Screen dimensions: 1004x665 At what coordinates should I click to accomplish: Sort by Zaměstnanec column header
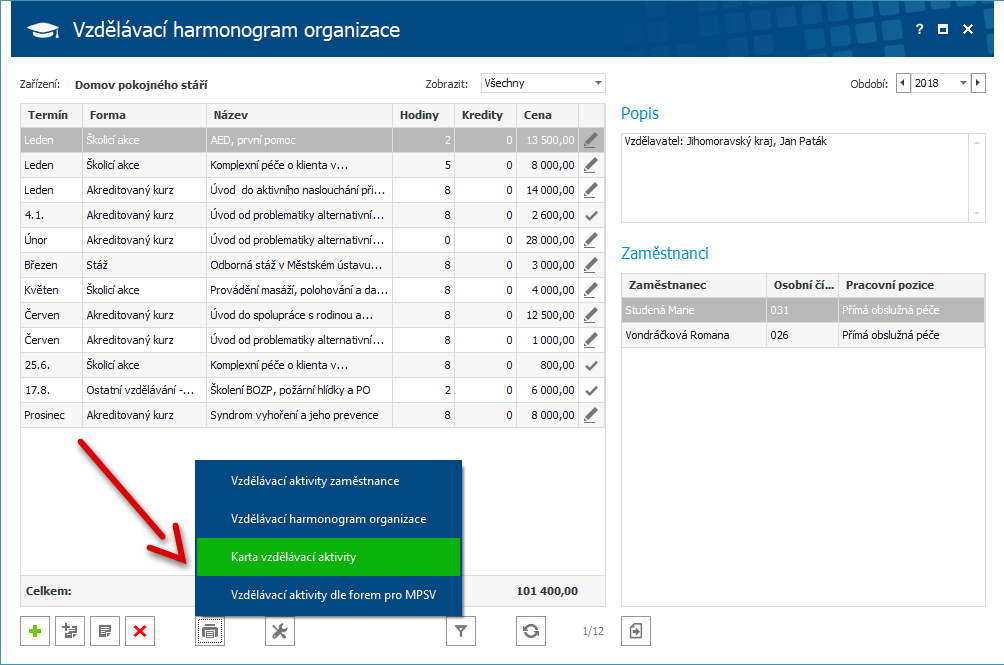(694, 285)
